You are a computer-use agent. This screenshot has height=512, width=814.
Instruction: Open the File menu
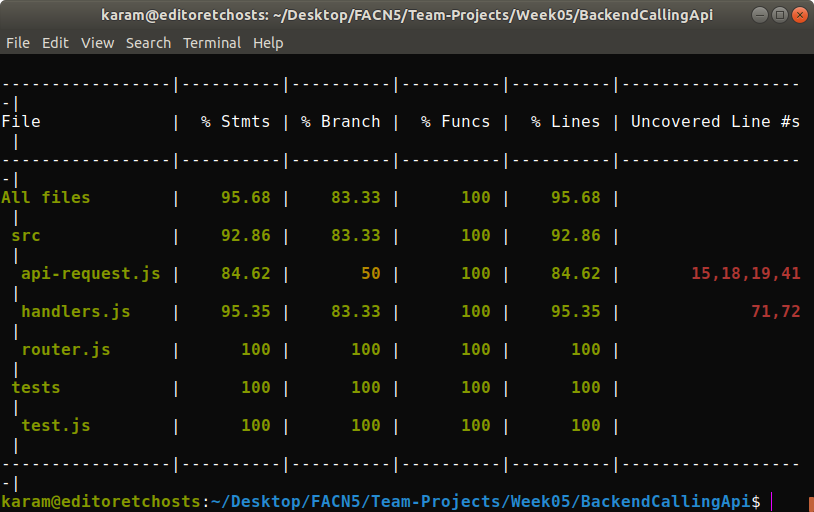tap(18, 43)
